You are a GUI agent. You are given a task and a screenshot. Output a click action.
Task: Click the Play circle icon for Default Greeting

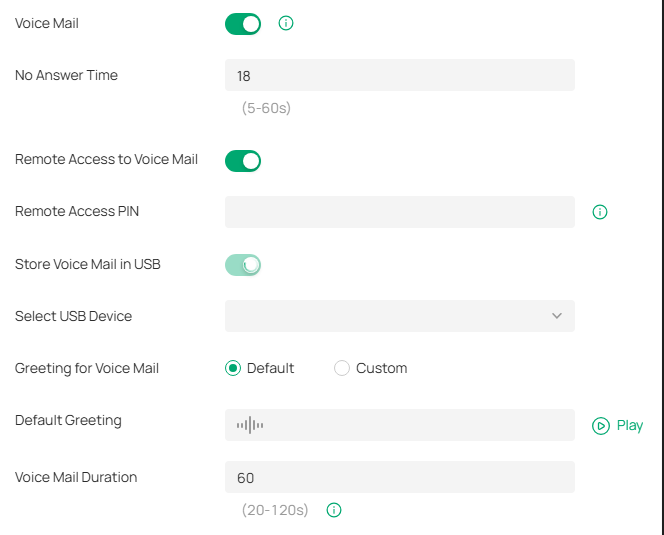coord(601,425)
